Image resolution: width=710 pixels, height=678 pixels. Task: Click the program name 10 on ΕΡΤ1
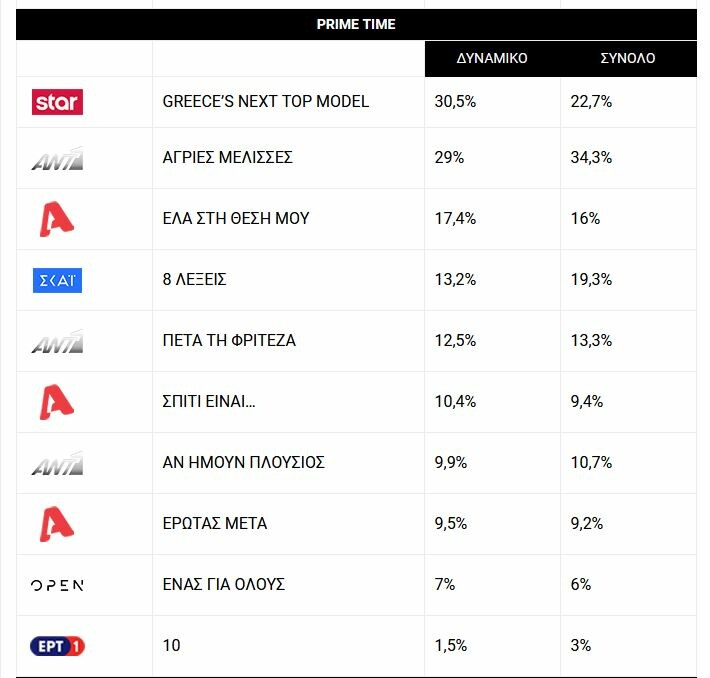coord(172,645)
